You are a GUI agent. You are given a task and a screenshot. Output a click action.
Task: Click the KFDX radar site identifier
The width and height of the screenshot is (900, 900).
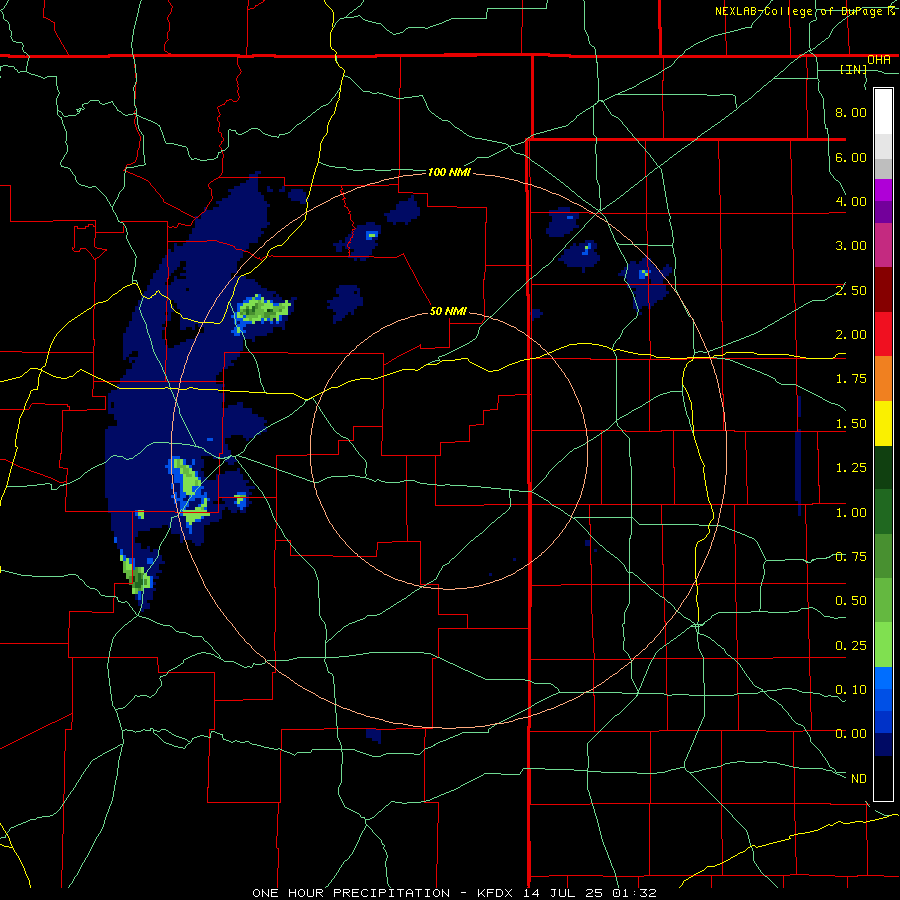coord(494,893)
